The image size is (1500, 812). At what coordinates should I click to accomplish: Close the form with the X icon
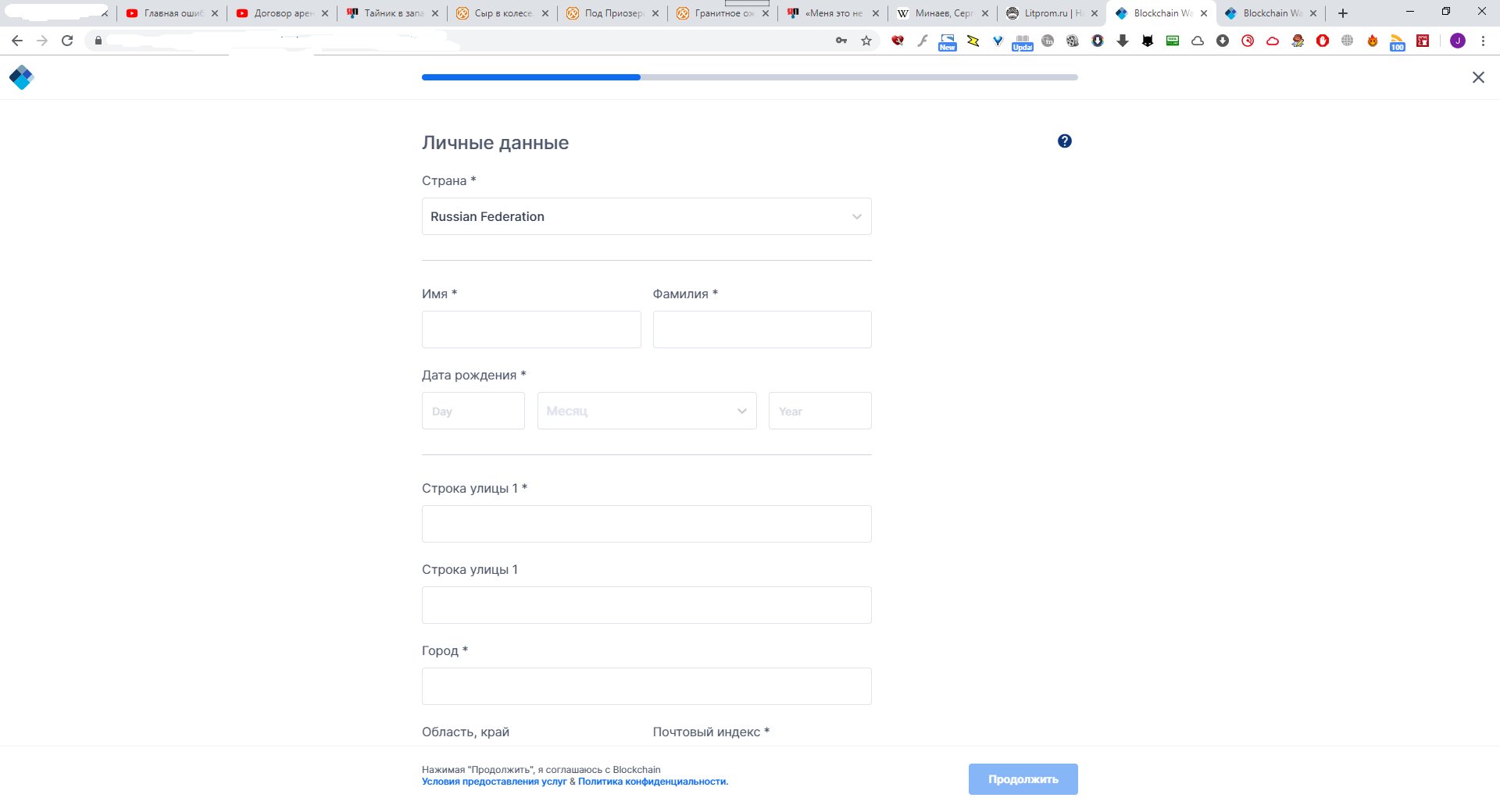click(1478, 77)
